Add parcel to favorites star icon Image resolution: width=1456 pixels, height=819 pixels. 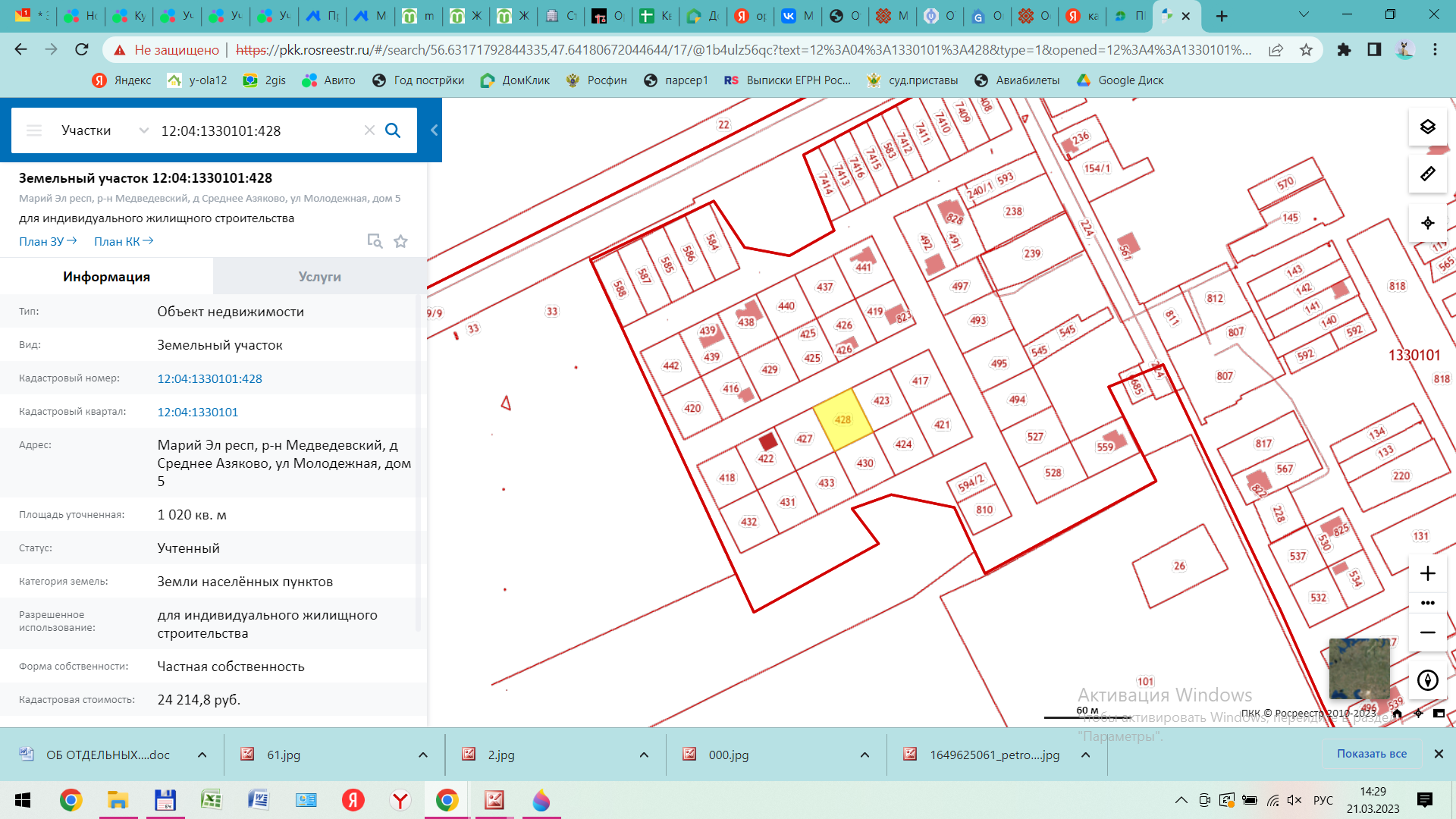(400, 241)
